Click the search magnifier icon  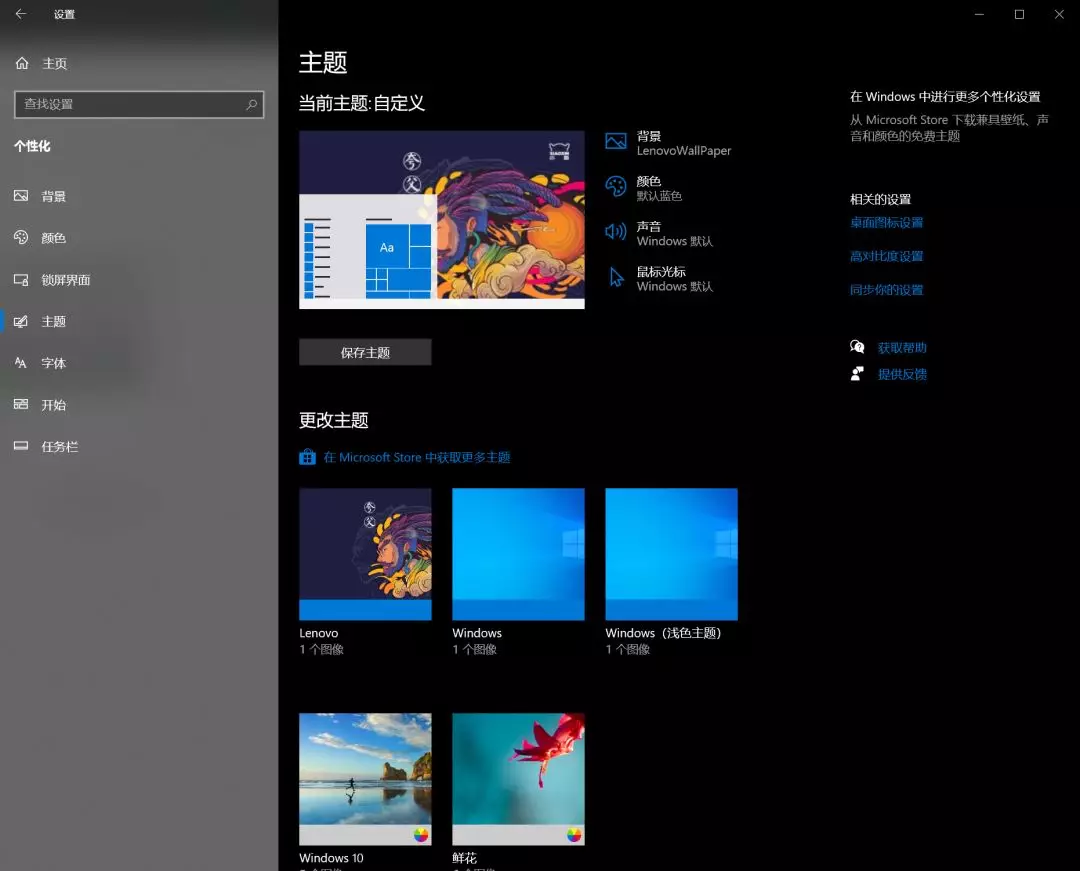click(251, 105)
